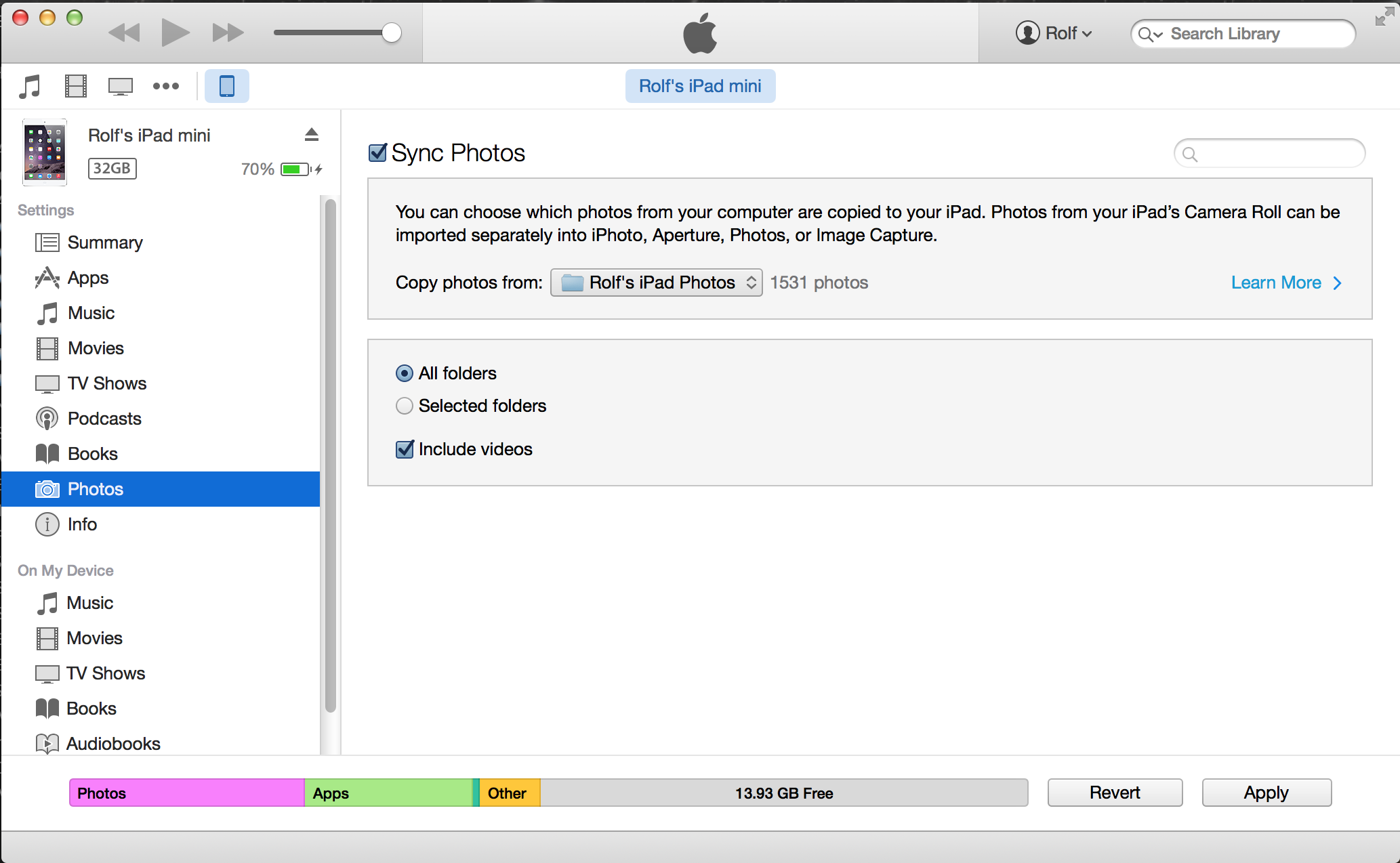
Task: Uncheck the Sync Photos checkbox
Action: (377, 153)
